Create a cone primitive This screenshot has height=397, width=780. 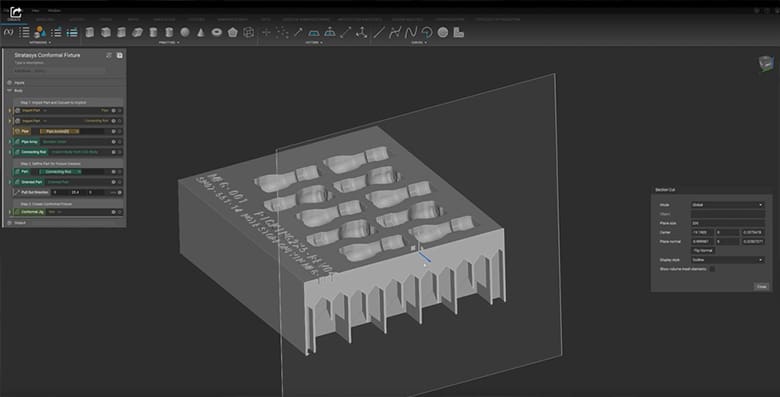pos(200,32)
